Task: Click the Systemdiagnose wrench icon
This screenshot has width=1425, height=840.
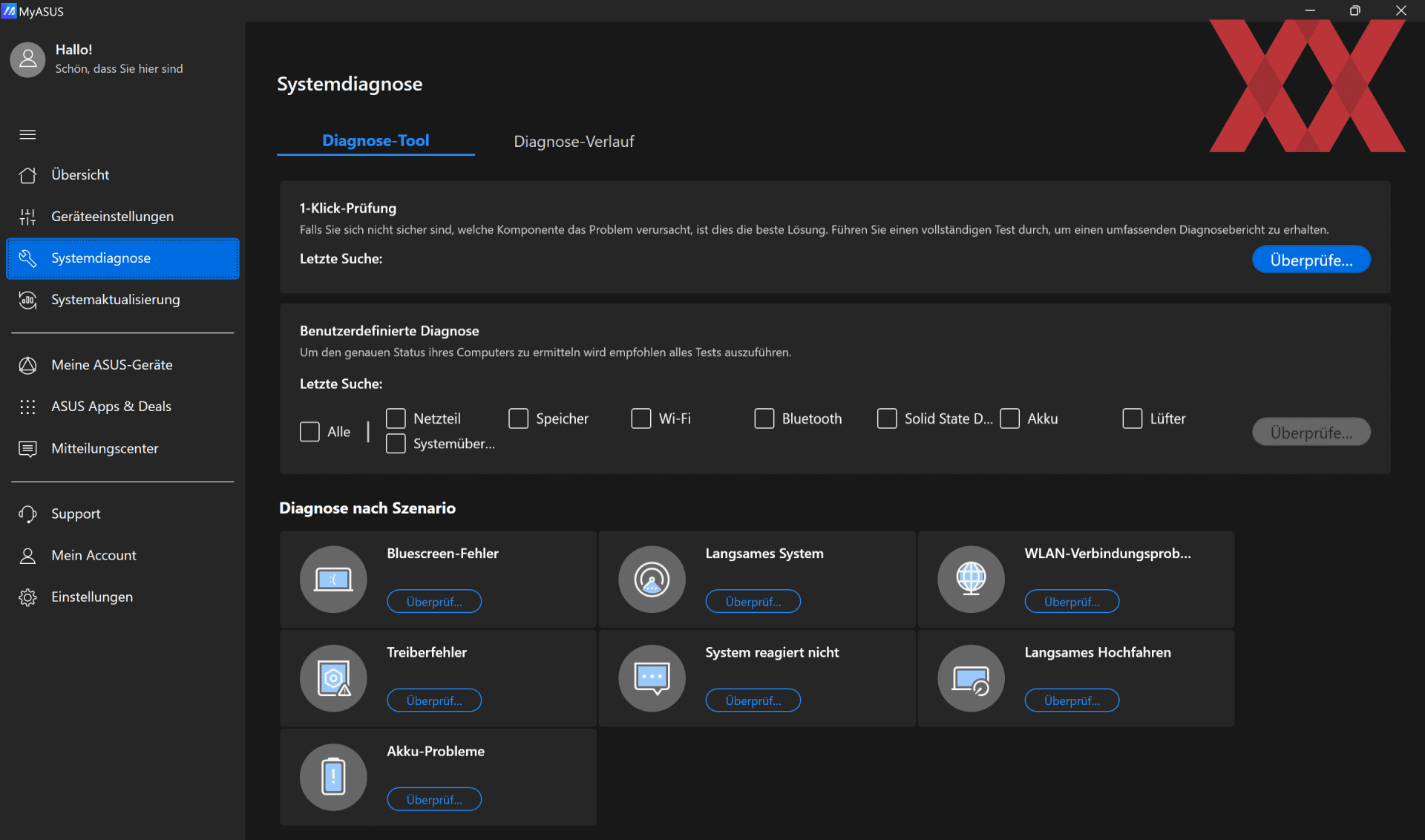Action: click(27, 258)
